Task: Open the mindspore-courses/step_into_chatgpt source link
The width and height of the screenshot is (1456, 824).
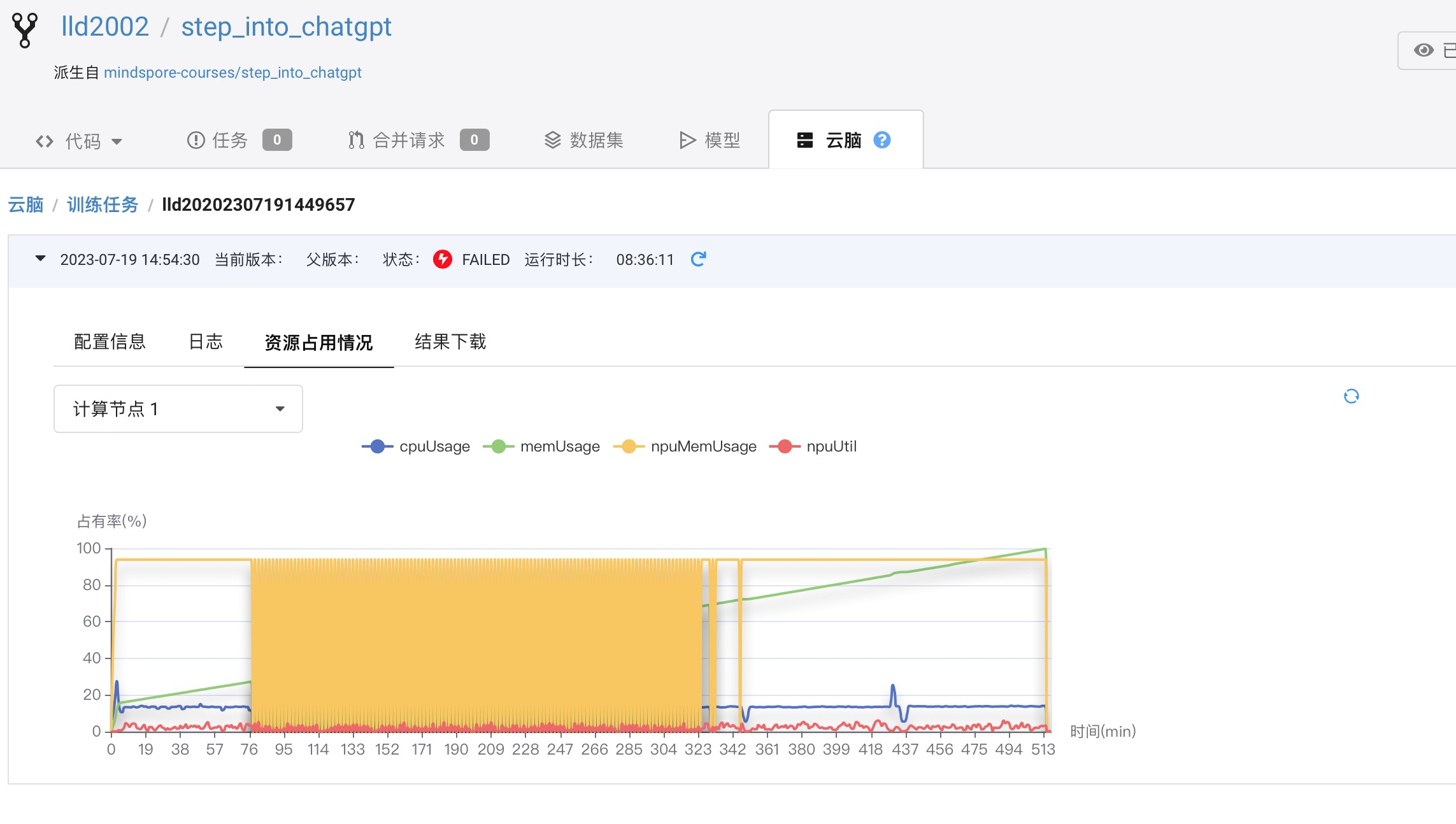Action: click(233, 72)
